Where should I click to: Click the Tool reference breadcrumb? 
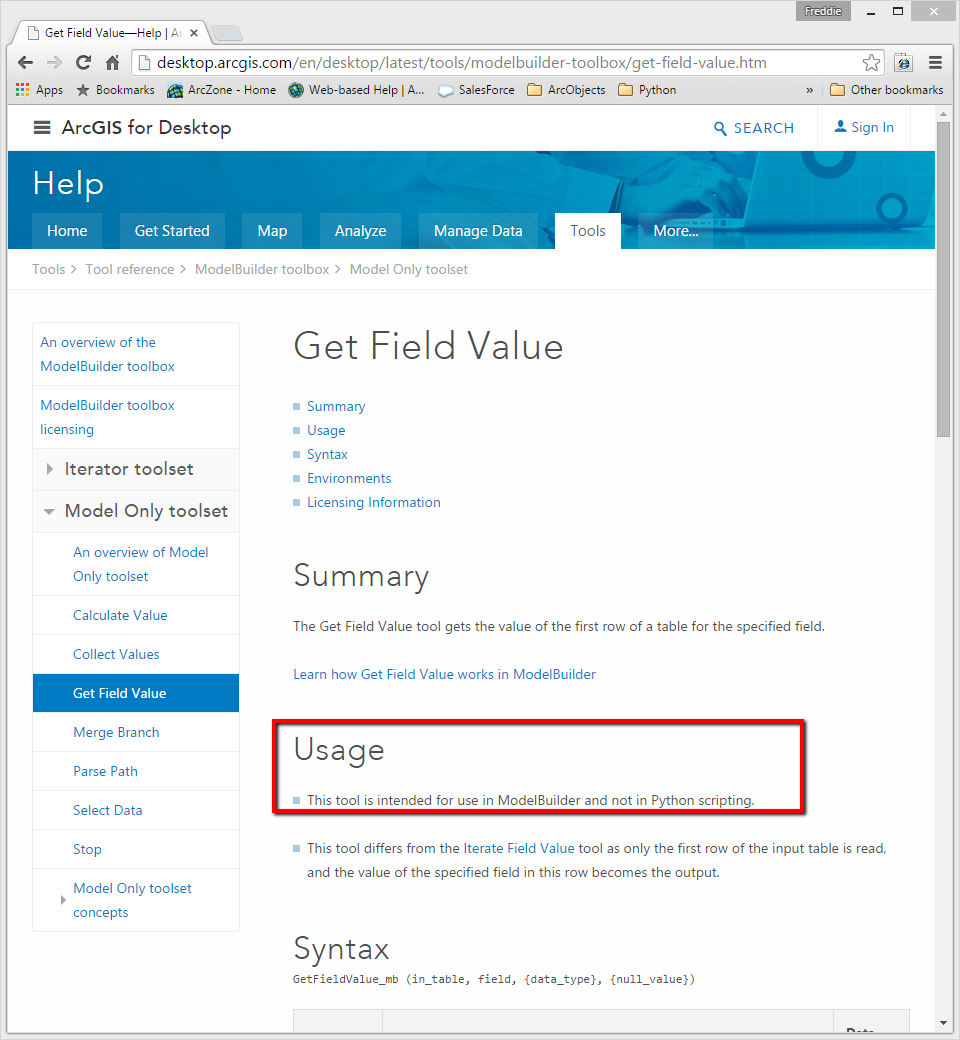129,269
